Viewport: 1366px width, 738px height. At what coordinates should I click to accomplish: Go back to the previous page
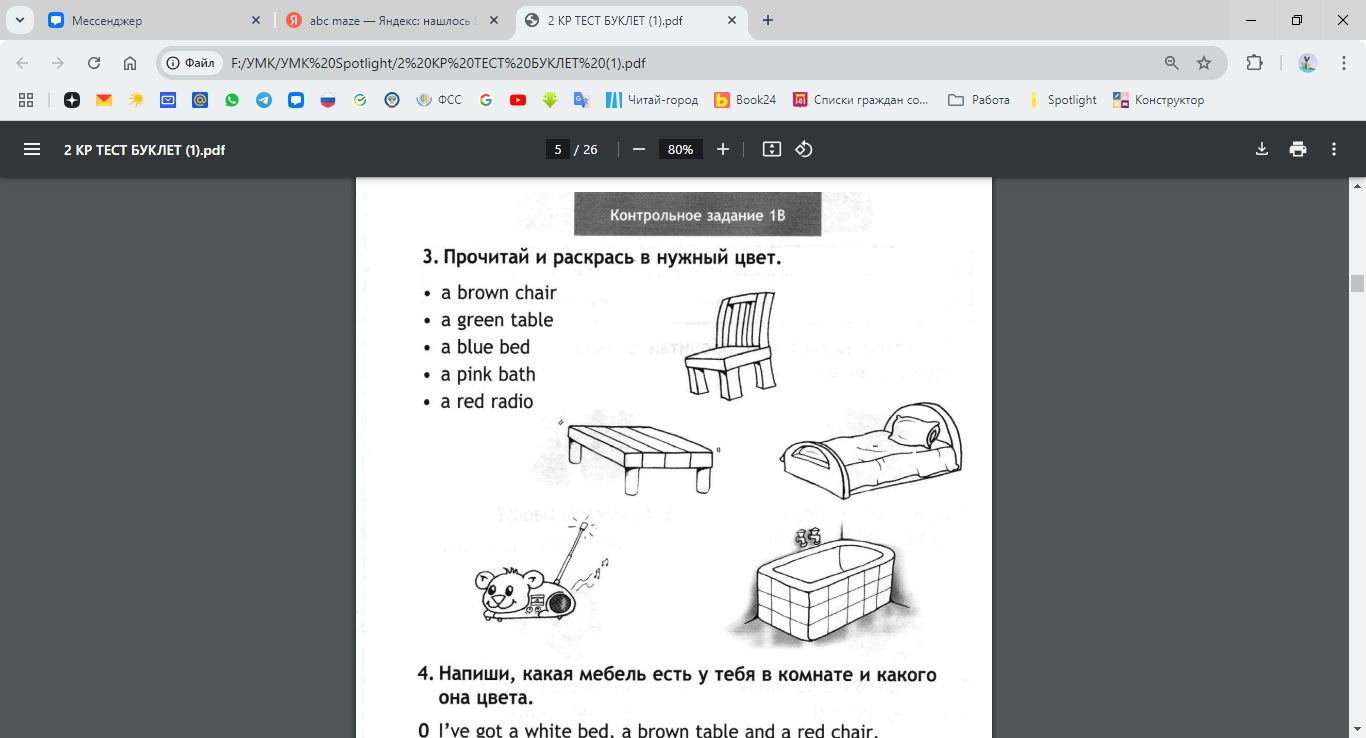click(x=22, y=63)
